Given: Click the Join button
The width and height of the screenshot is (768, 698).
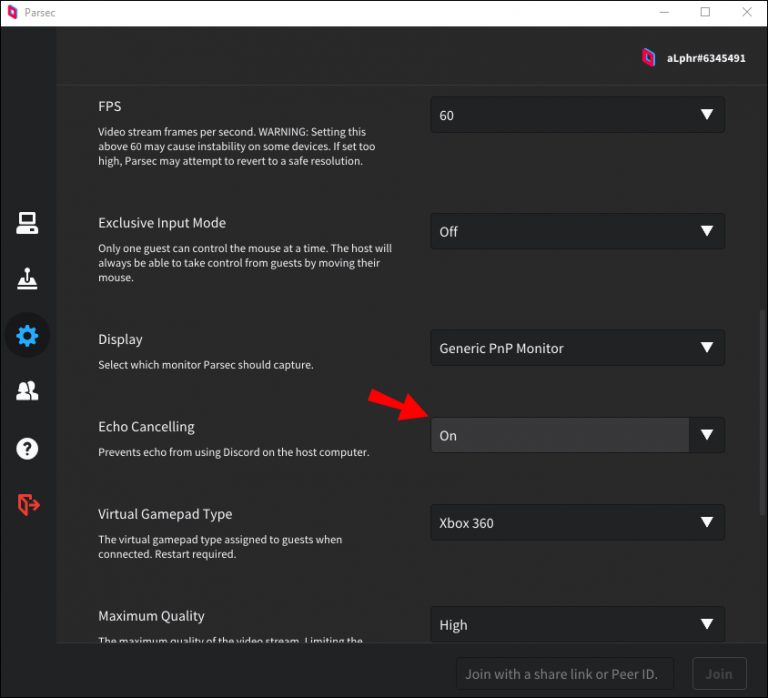Looking at the screenshot, I should [718, 673].
